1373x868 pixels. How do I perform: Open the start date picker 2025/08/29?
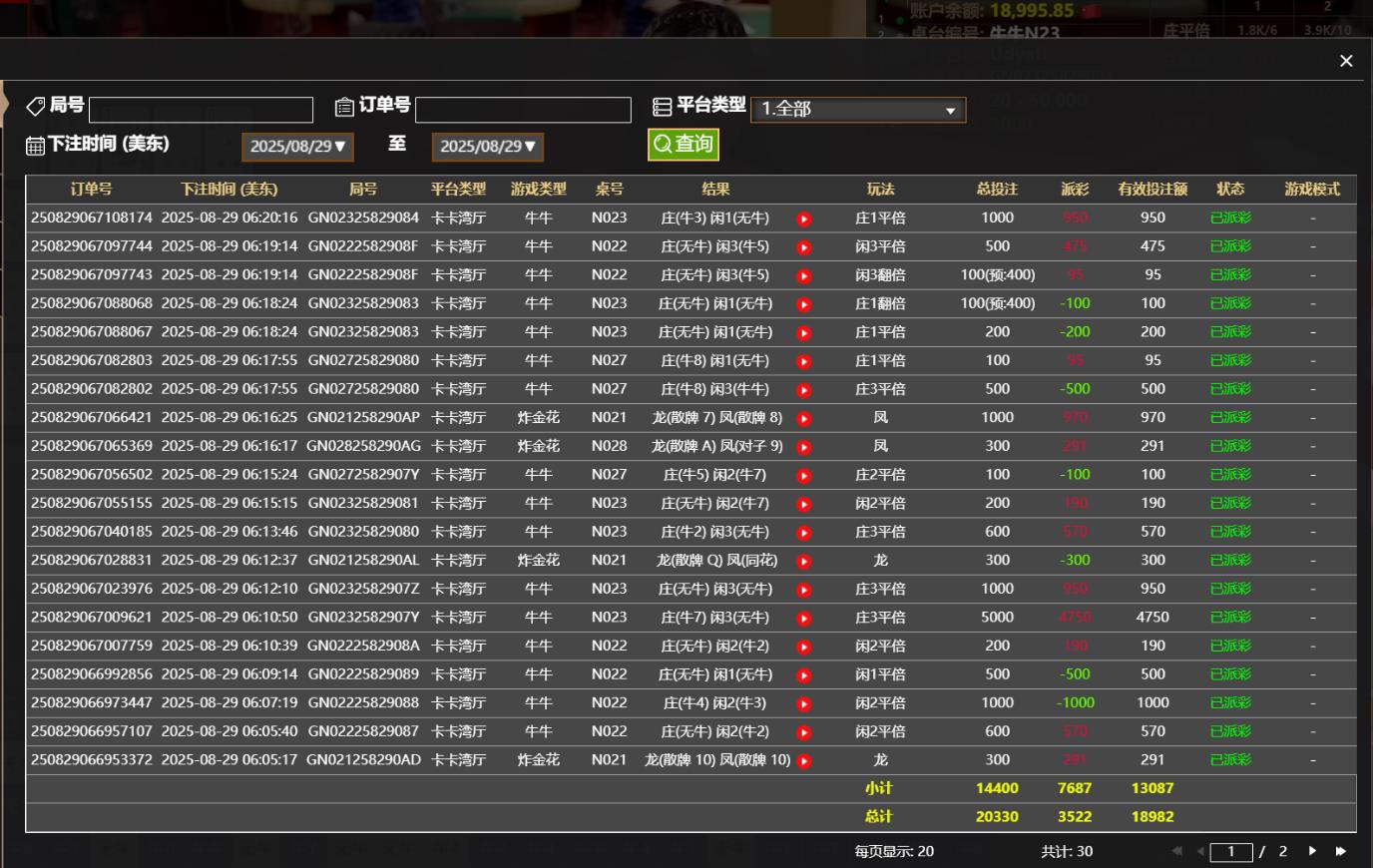click(297, 147)
